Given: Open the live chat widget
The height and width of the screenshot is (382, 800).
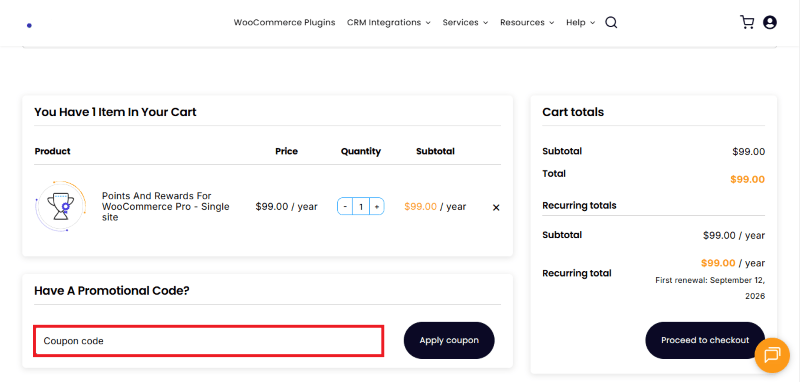Looking at the screenshot, I should (x=772, y=355).
